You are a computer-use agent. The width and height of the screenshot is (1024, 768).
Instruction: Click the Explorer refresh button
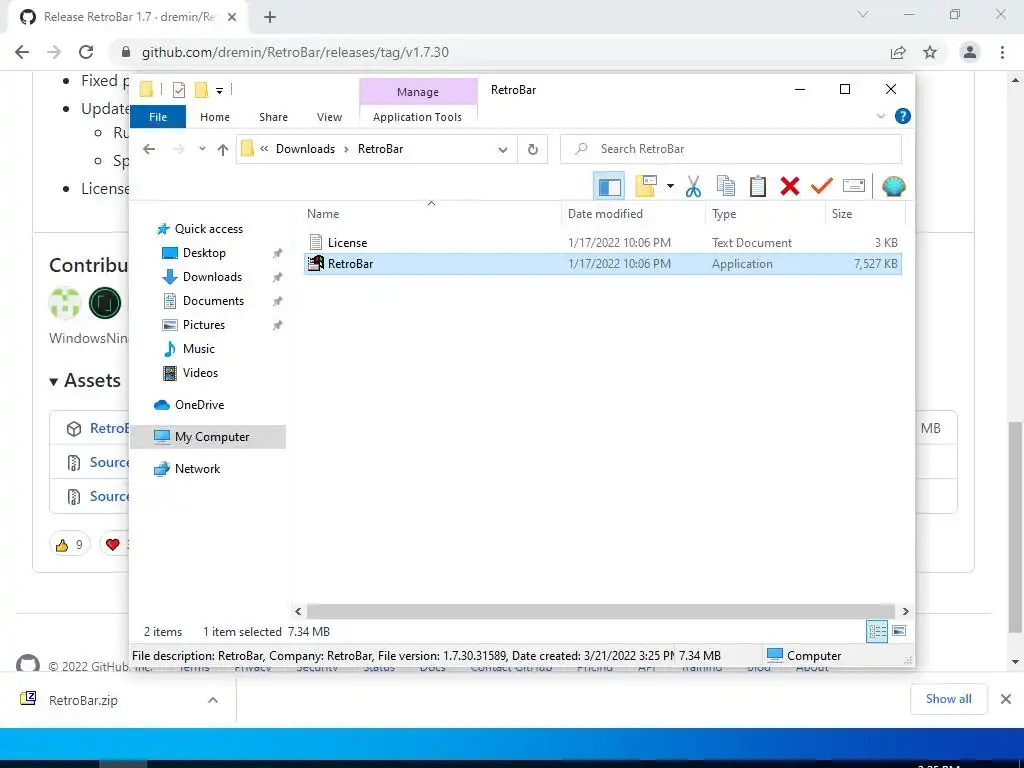point(533,150)
